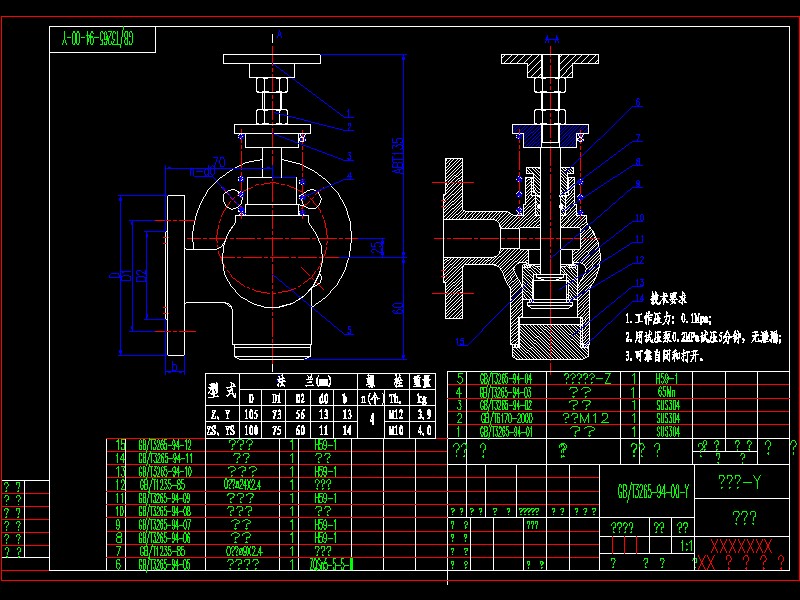Click the 60 dimension on left view

click(395, 306)
